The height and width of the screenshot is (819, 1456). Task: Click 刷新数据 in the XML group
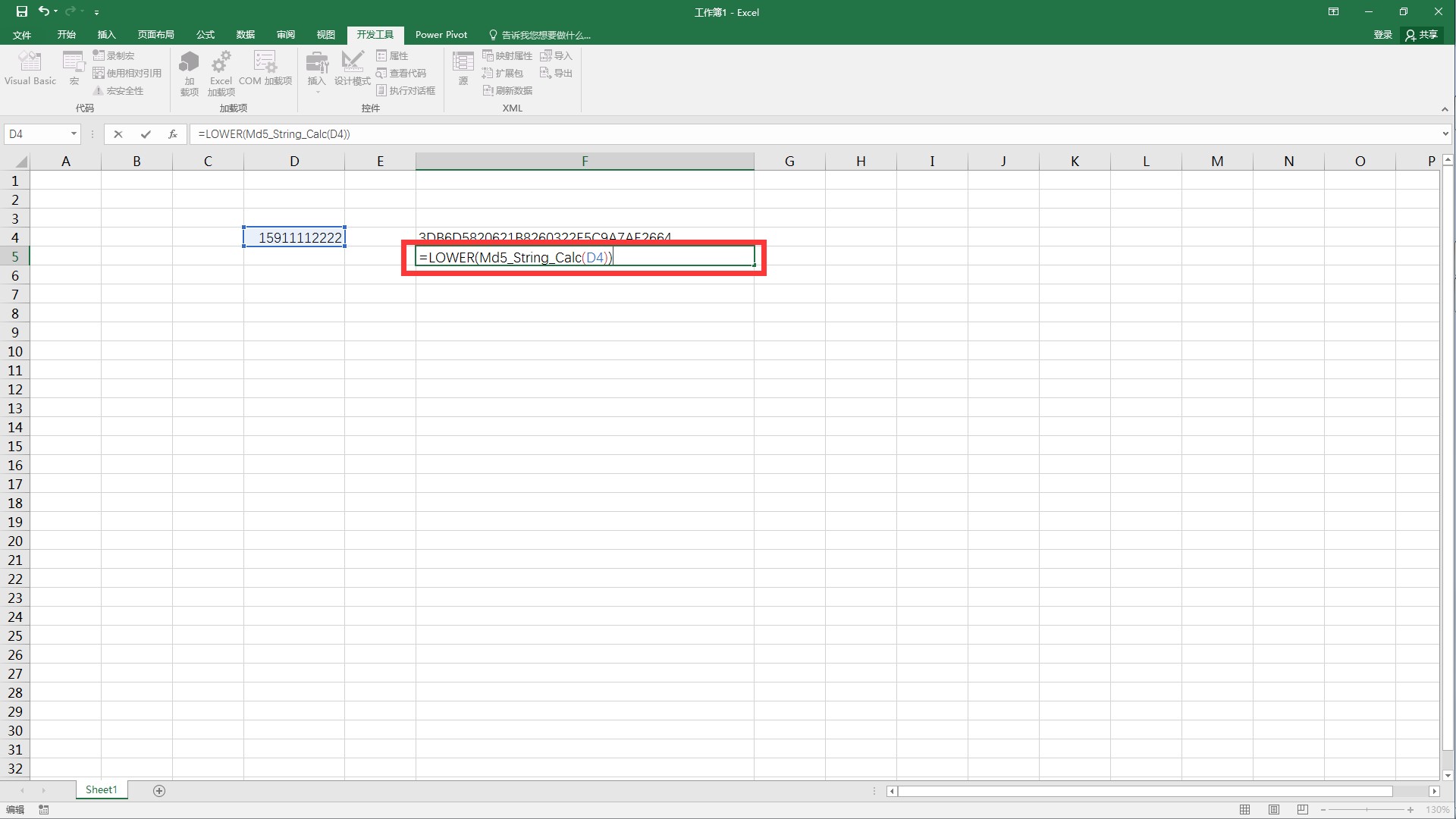(508, 90)
